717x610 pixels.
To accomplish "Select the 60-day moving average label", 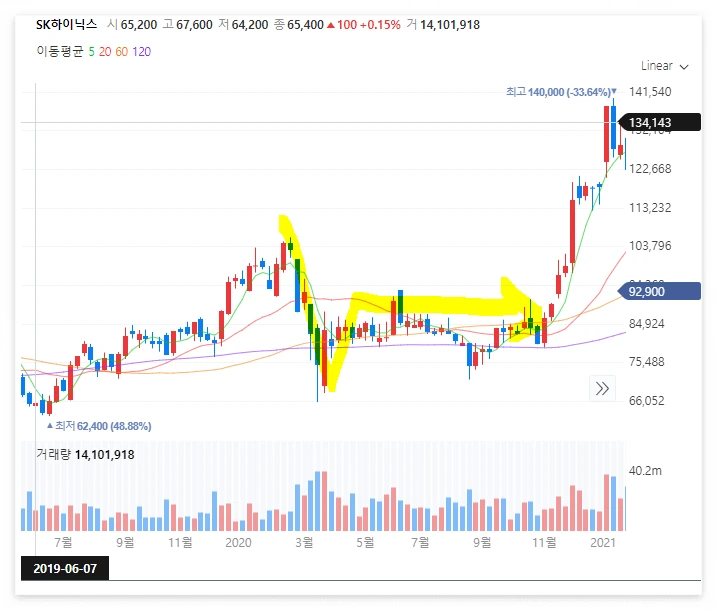I will click(122, 52).
